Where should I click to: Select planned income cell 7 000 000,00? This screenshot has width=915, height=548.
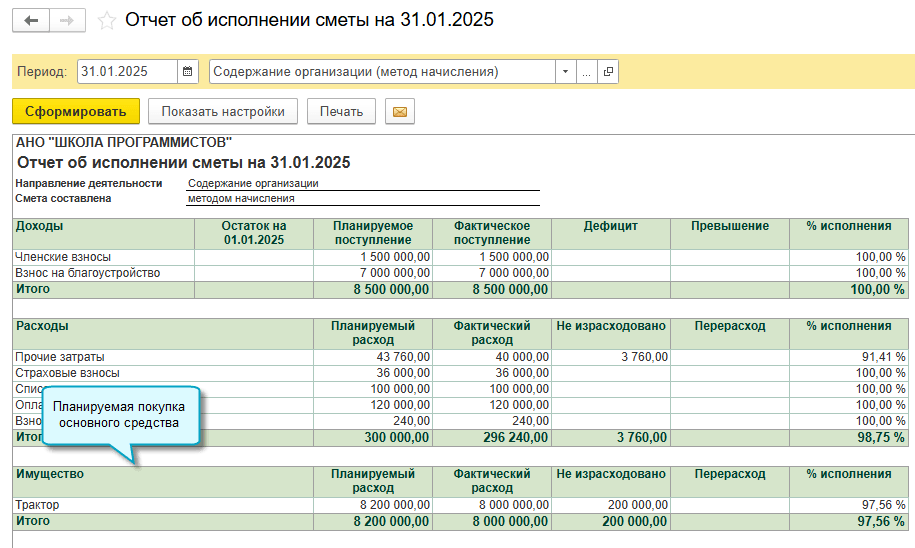373,273
